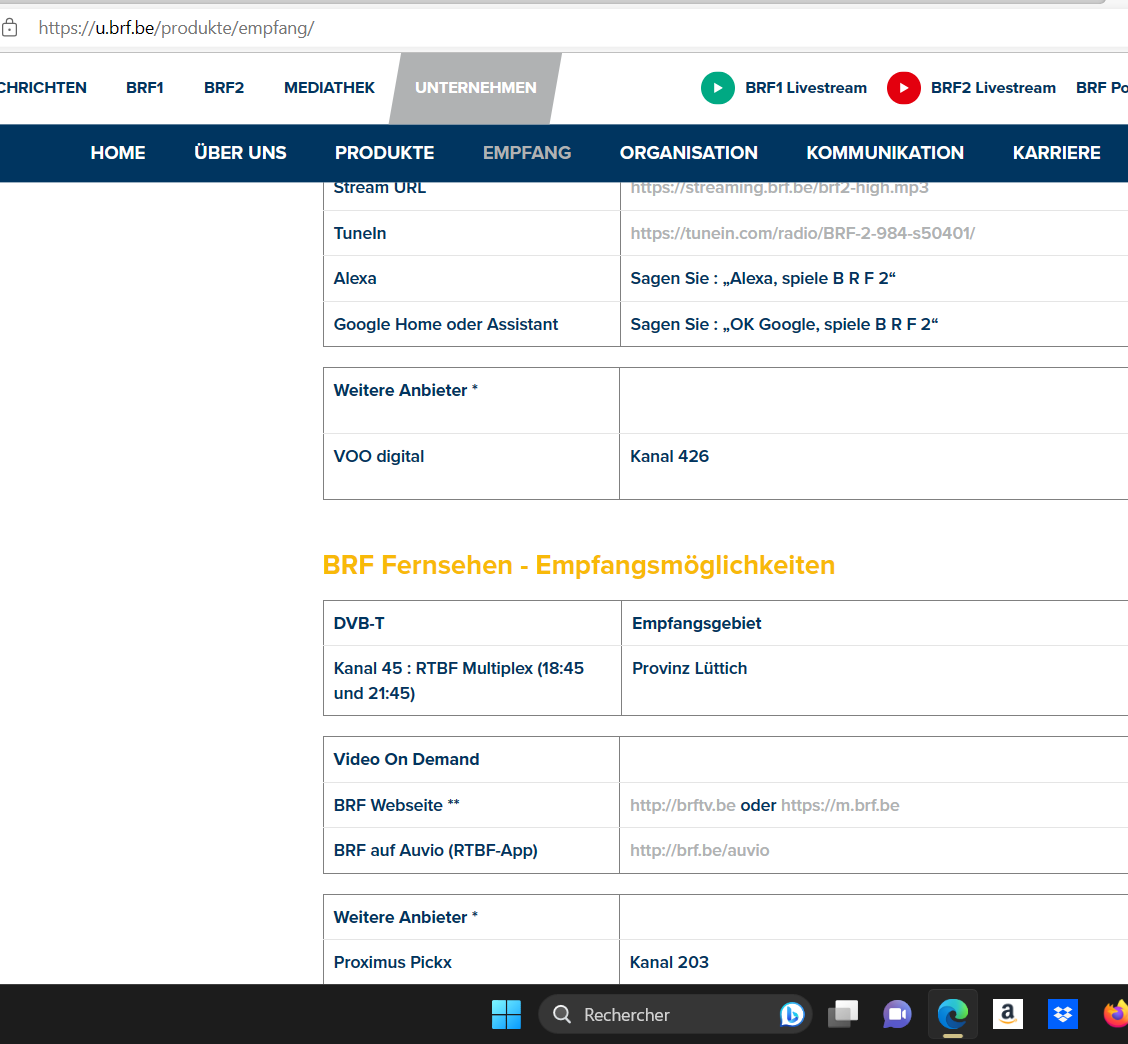Image resolution: width=1128 pixels, height=1044 pixels.
Task: Open the MEDIATHEK navigation item
Action: click(329, 88)
